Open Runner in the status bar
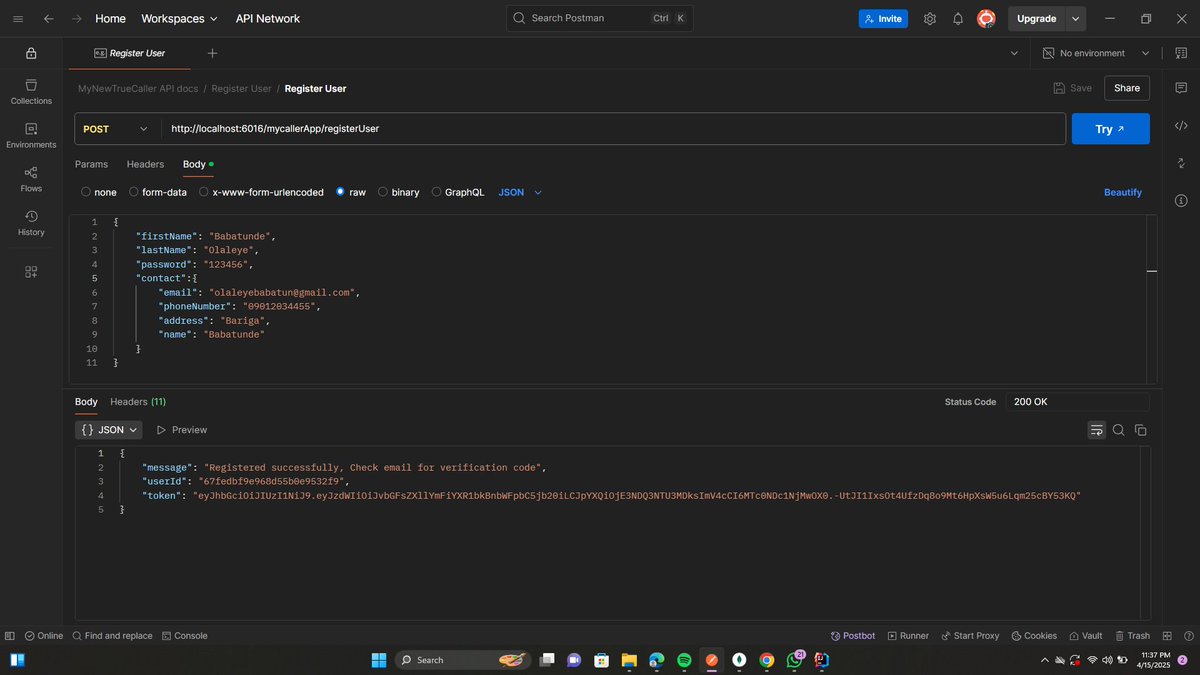 click(x=907, y=636)
